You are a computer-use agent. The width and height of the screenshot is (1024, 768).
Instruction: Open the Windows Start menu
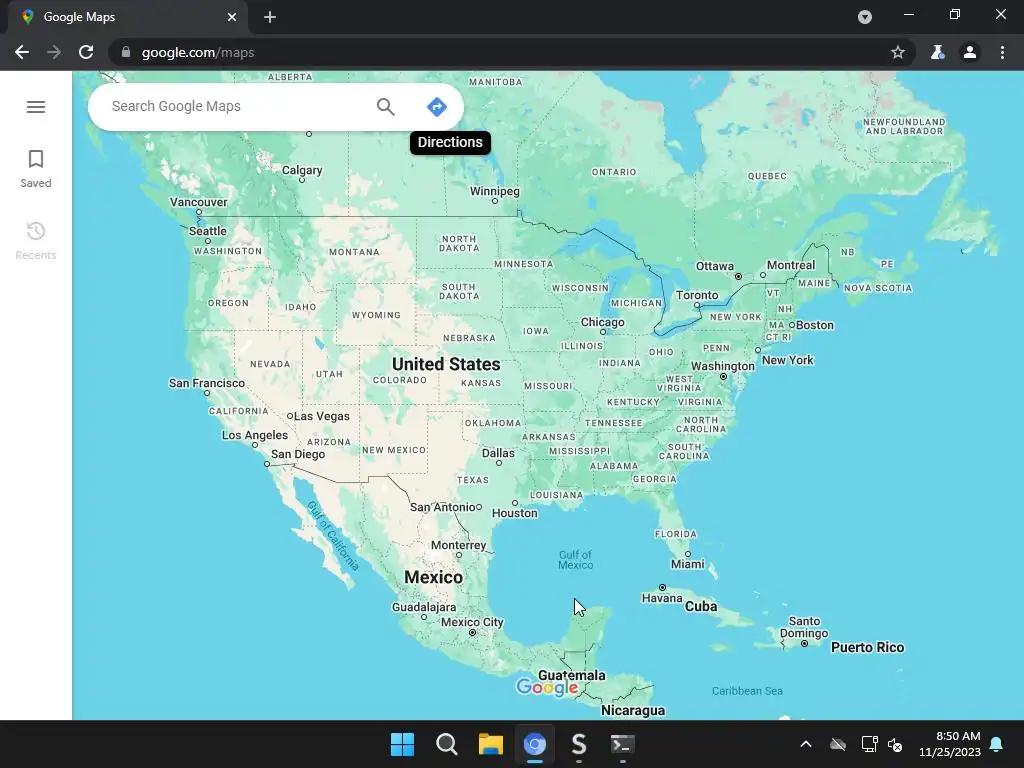click(x=402, y=744)
